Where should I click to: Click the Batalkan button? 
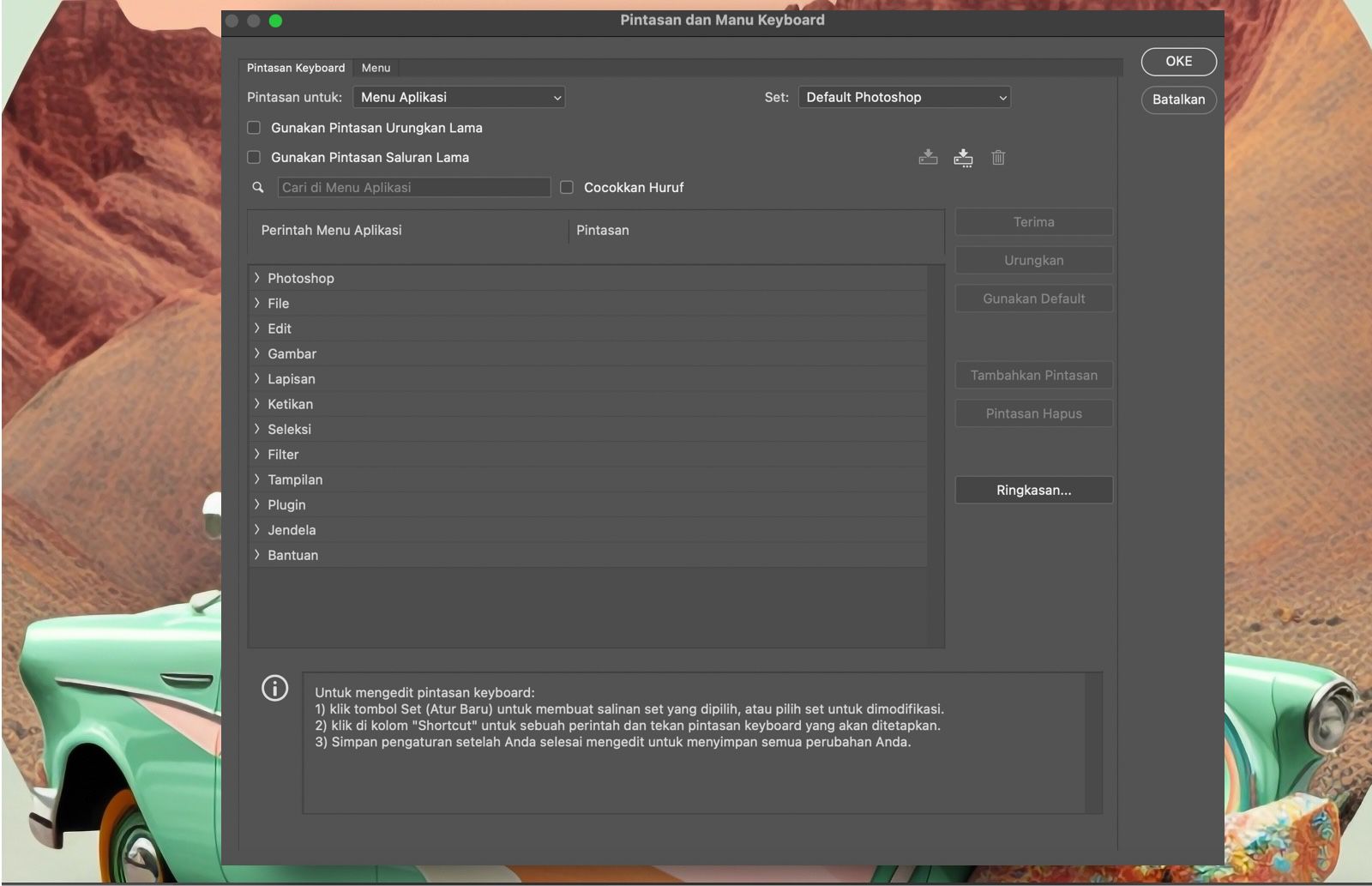1178,99
